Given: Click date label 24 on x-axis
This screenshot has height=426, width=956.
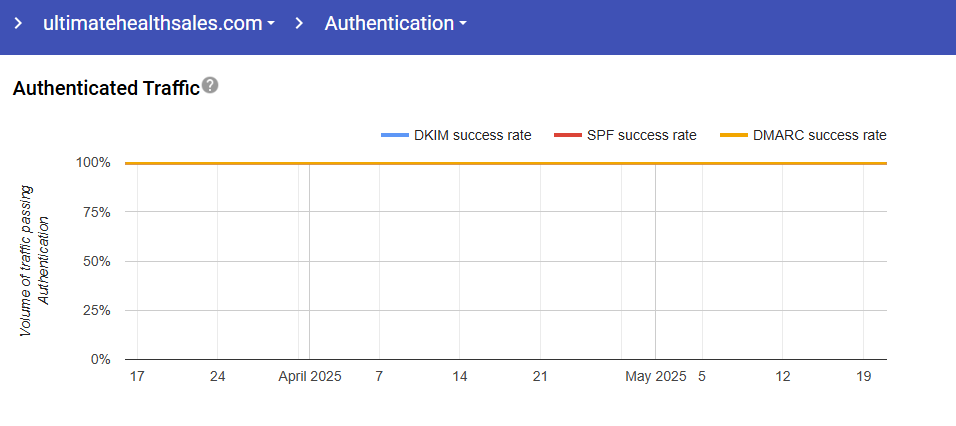Looking at the screenshot, I should tap(217, 377).
